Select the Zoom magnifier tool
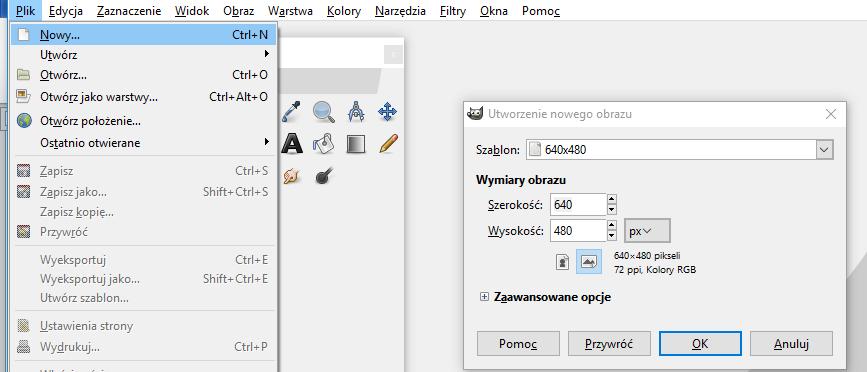The width and height of the screenshot is (867, 372). pos(323,112)
